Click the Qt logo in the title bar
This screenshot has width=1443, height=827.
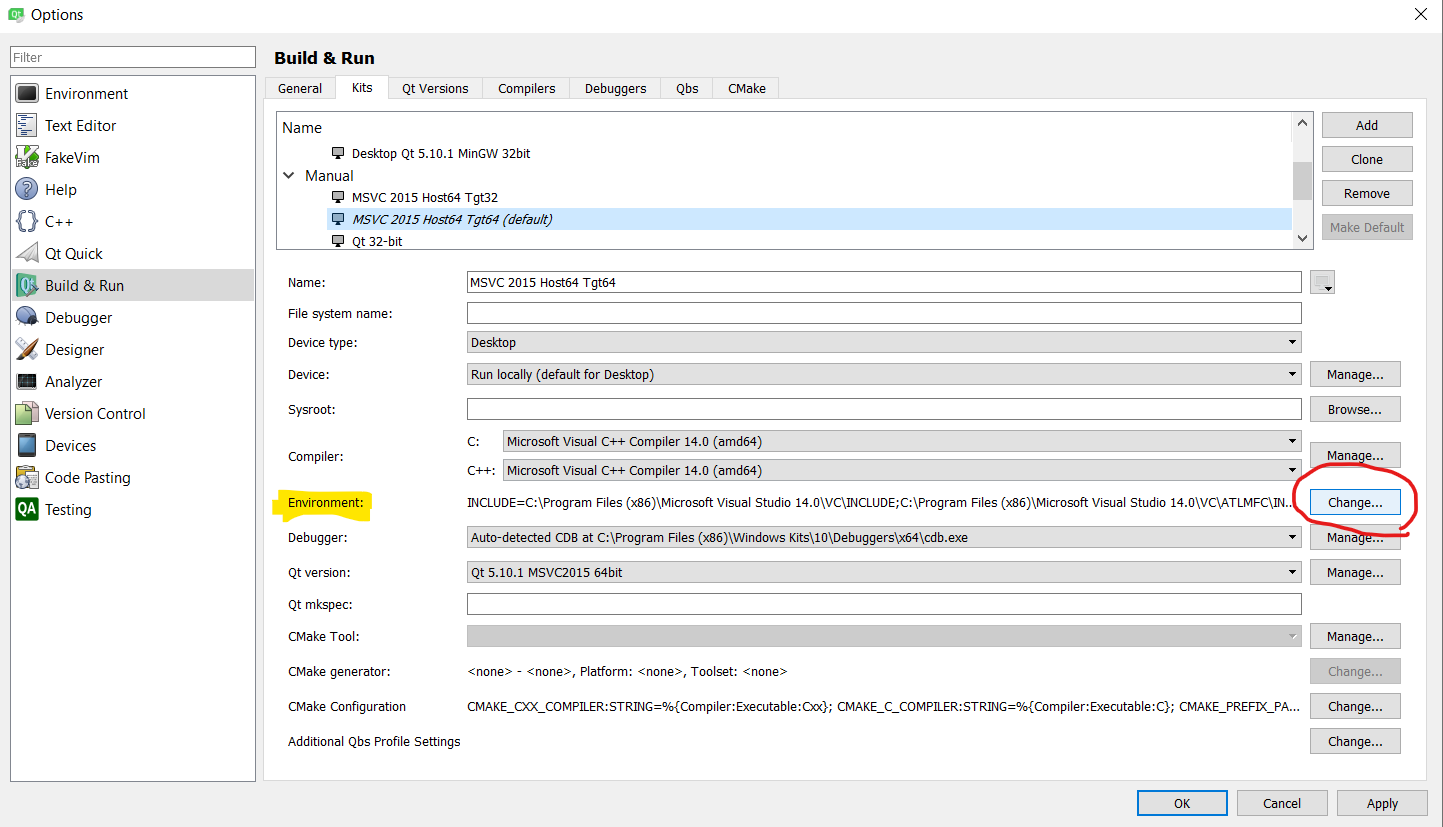point(14,14)
